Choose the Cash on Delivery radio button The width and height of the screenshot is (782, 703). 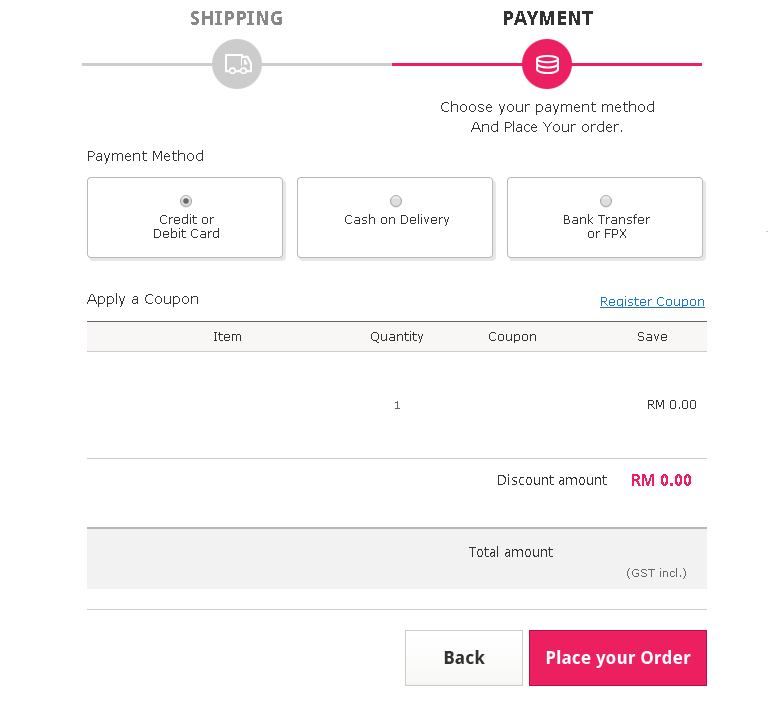pos(396,201)
